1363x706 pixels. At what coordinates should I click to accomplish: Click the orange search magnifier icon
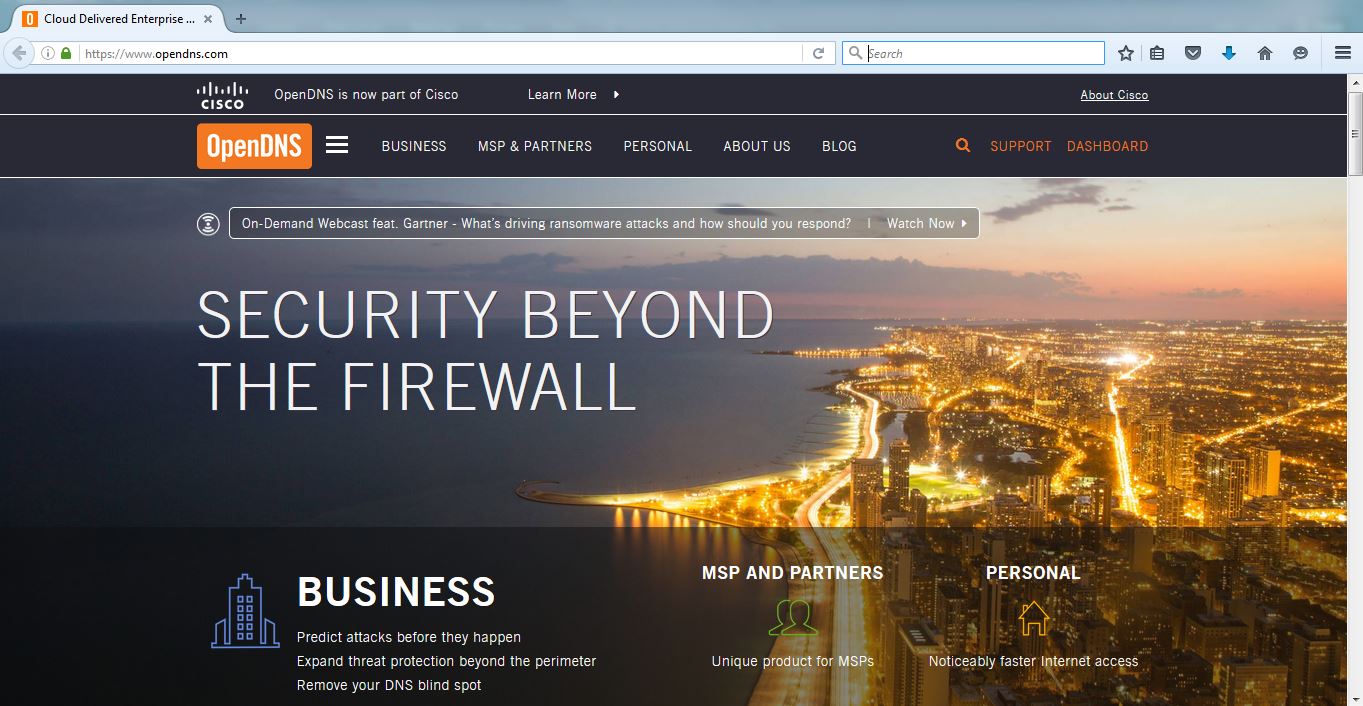[x=963, y=145]
